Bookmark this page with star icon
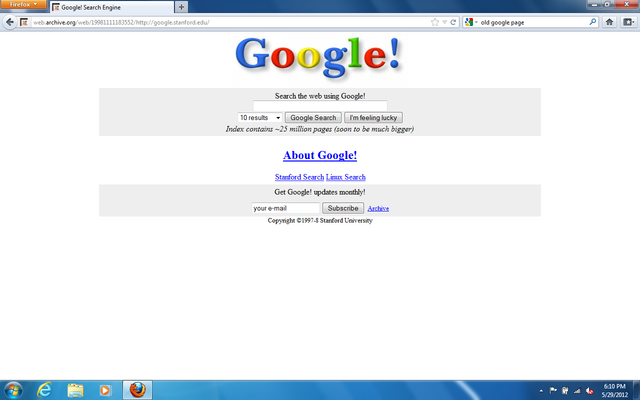The height and width of the screenshot is (400, 640). pos(435,22)
